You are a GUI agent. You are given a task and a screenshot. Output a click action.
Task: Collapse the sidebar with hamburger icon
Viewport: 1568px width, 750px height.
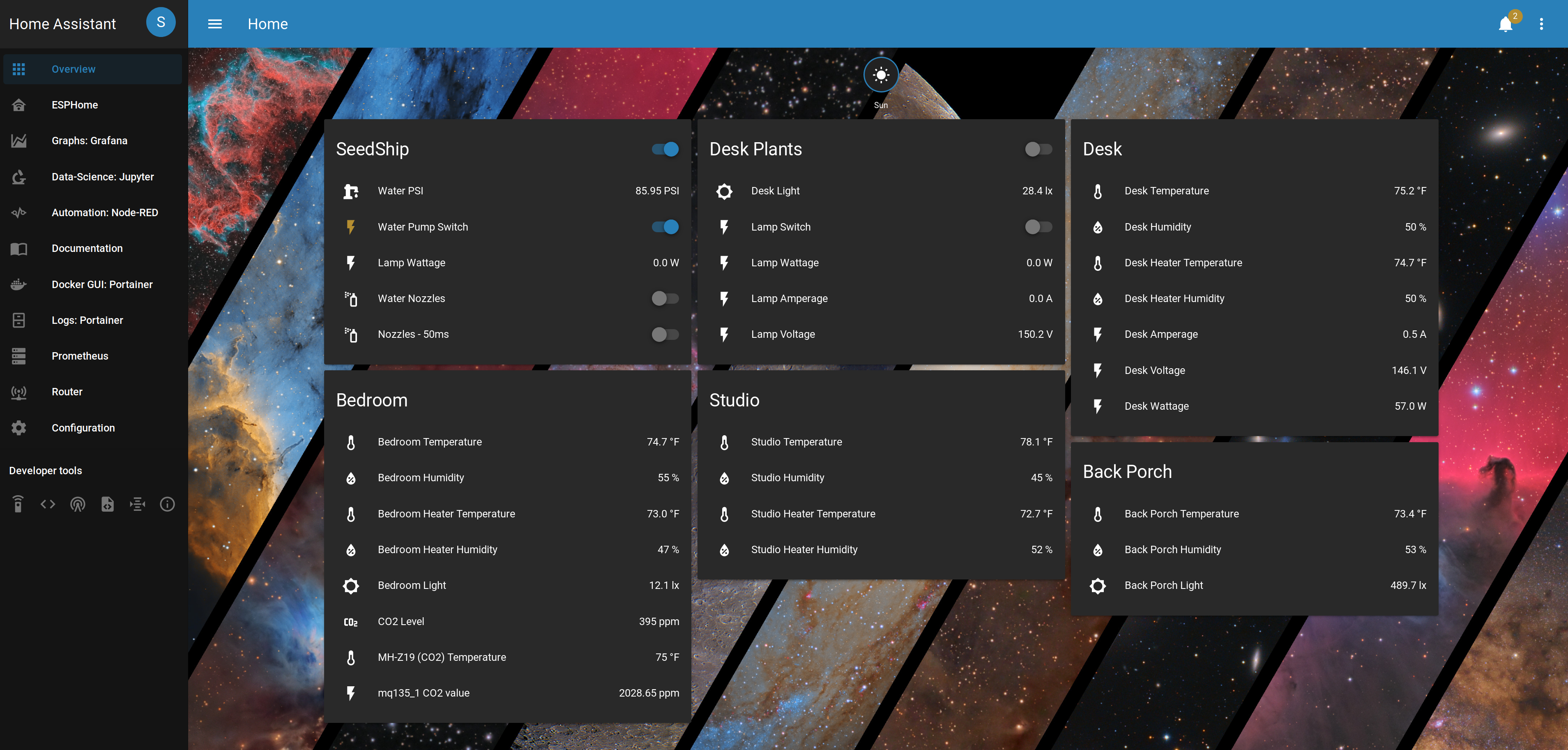pyautogui.click(x=214, y=24)
